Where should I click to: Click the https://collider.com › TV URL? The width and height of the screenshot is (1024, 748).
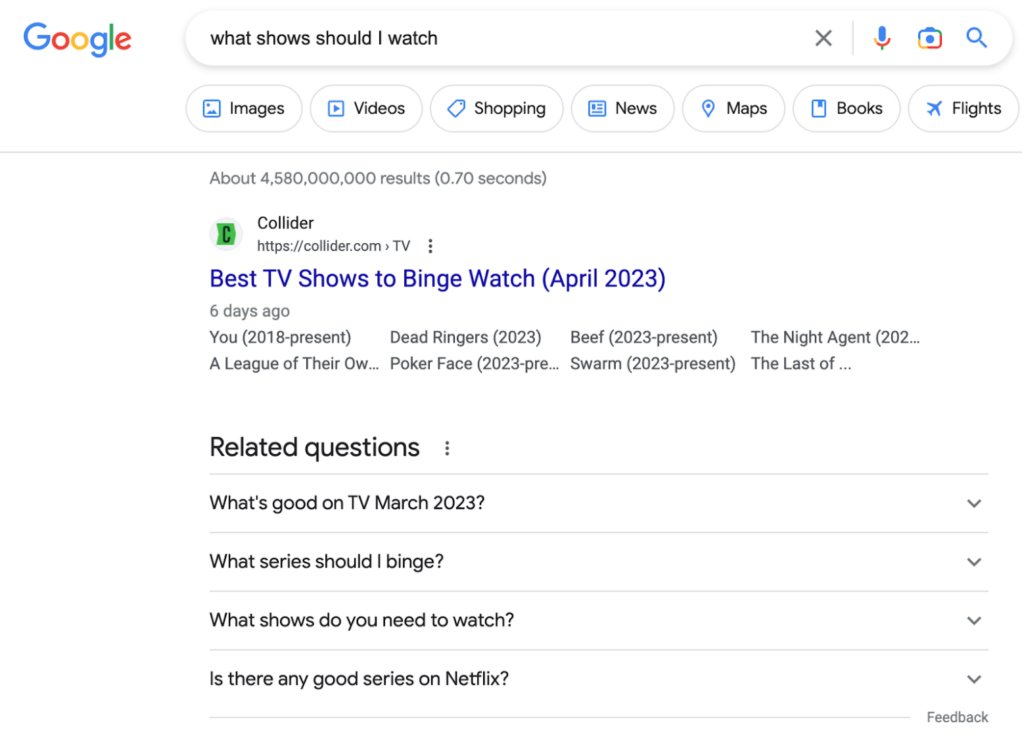(x=334, y=246)
